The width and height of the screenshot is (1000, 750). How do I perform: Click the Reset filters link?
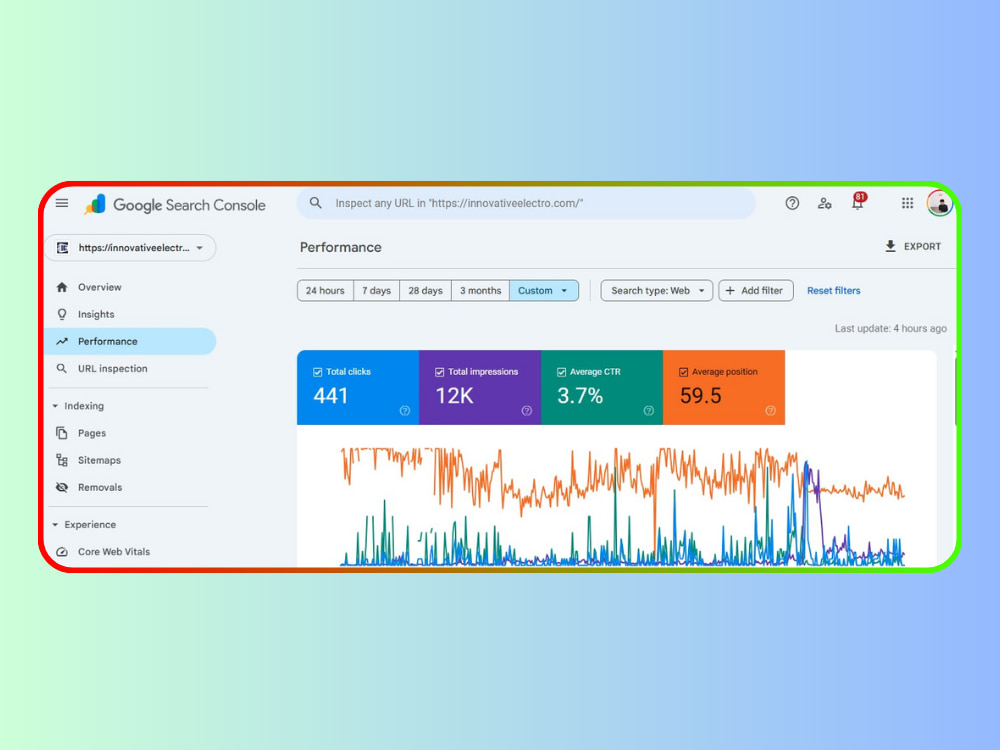(x=834, y=291)
